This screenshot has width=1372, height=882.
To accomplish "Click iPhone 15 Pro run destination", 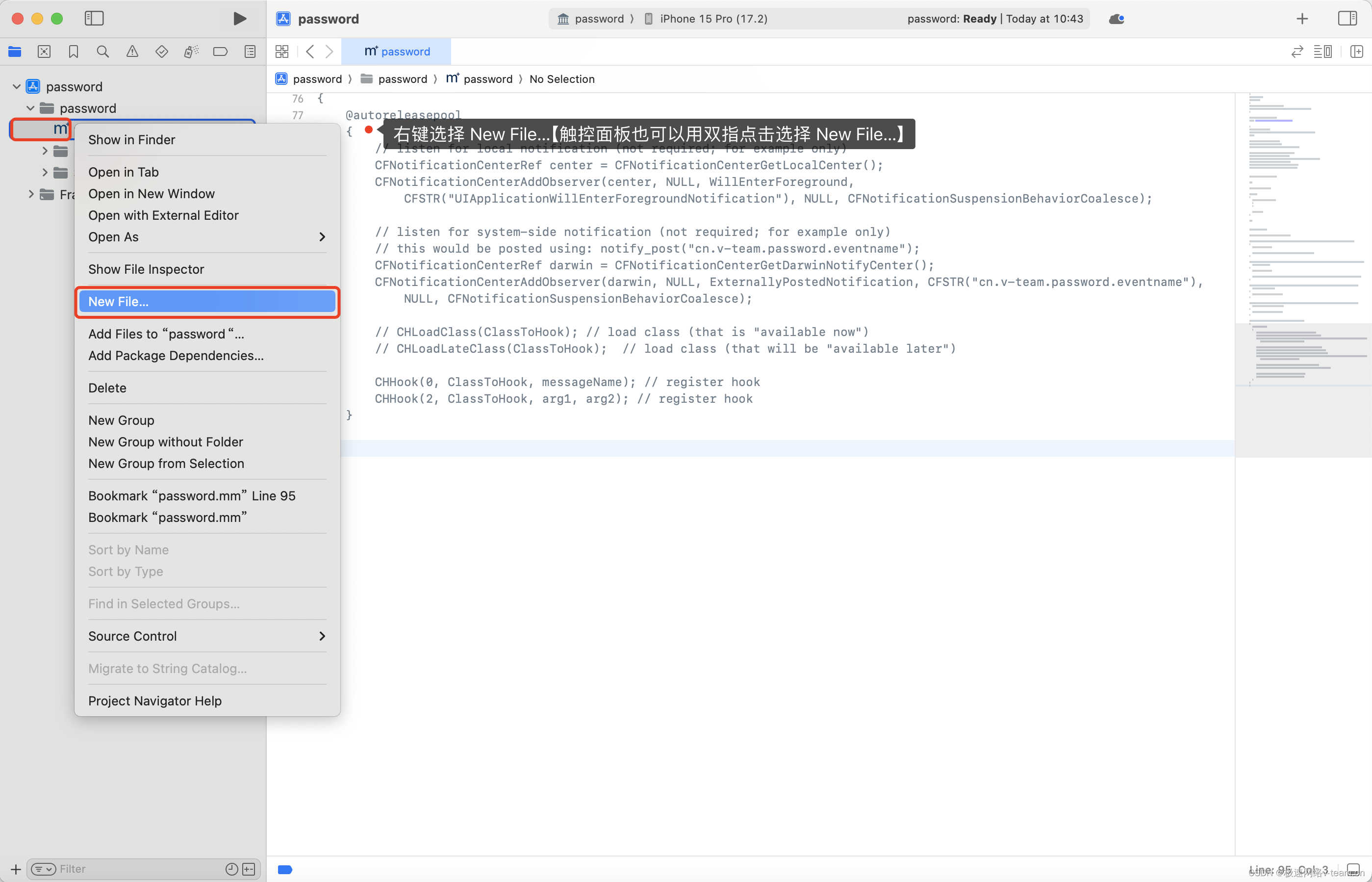I will tap(712, 19).
